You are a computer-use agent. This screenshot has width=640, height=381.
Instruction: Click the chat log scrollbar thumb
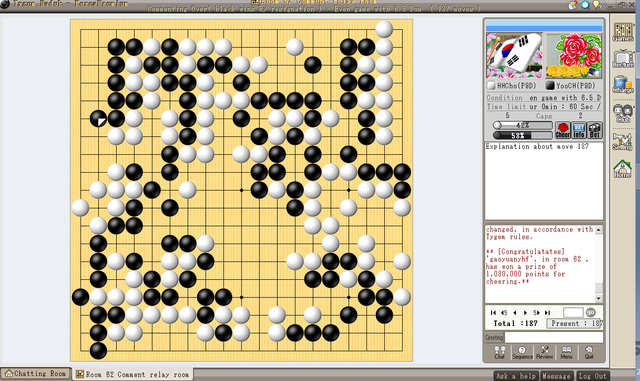point(598,287)
